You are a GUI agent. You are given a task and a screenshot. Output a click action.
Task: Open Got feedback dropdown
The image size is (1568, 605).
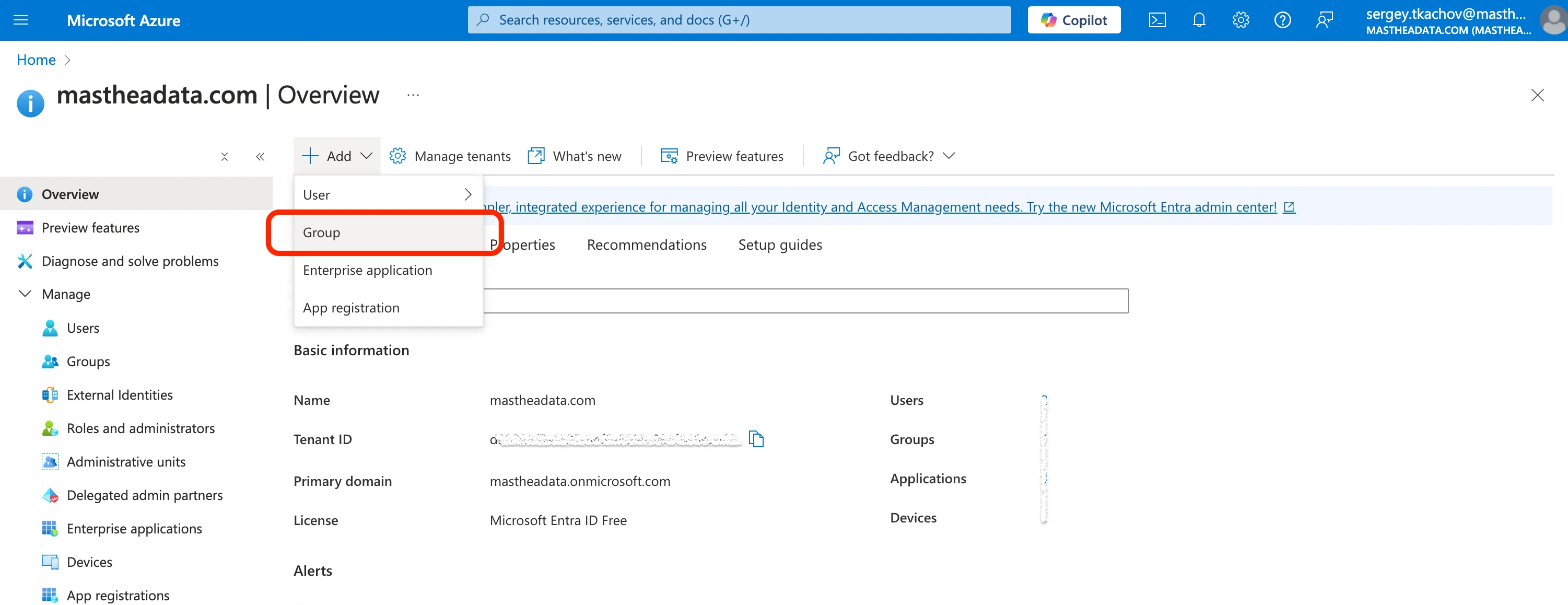click(890, 156)
